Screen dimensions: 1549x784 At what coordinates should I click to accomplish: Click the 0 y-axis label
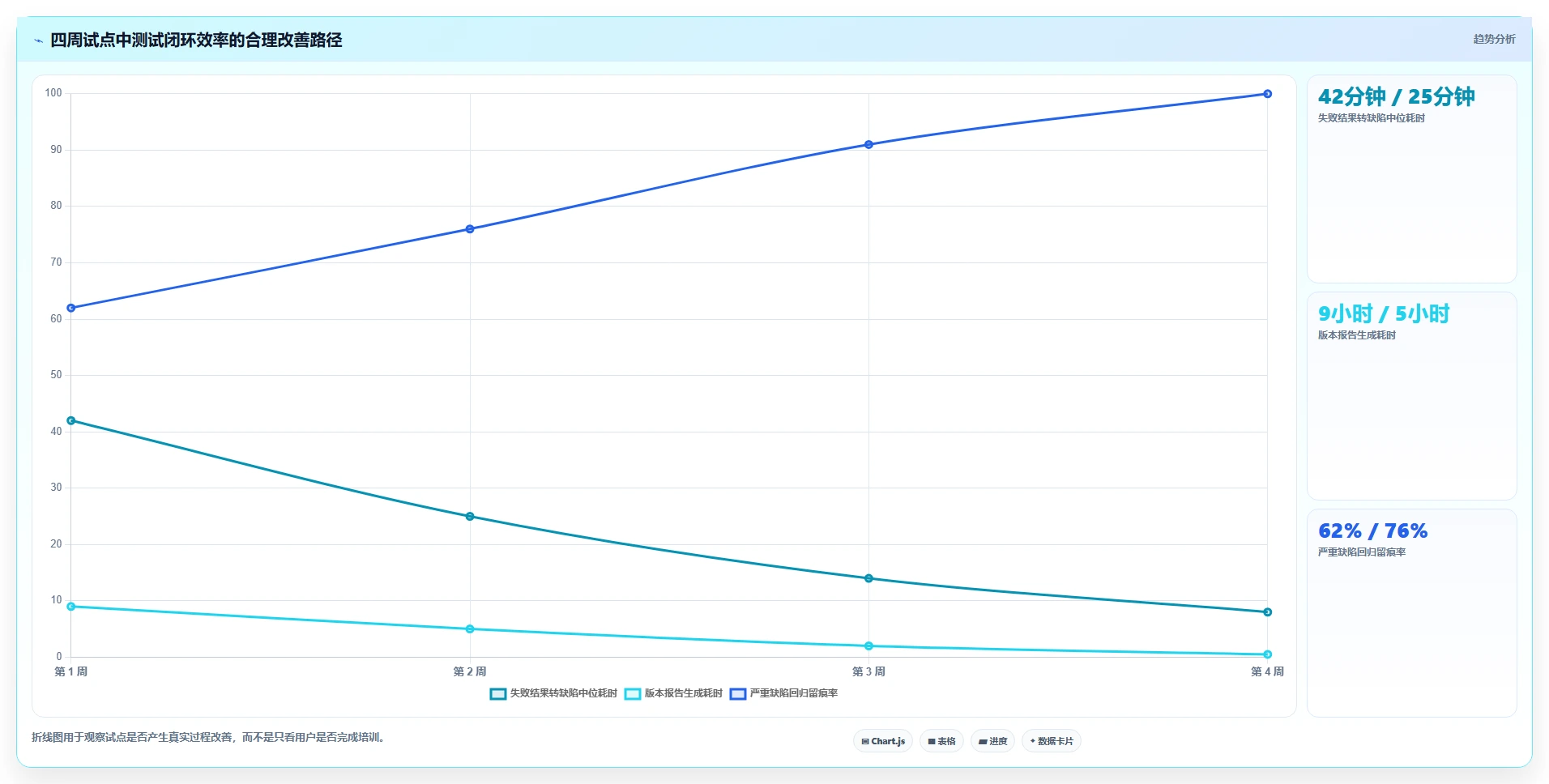coord(58,657)
